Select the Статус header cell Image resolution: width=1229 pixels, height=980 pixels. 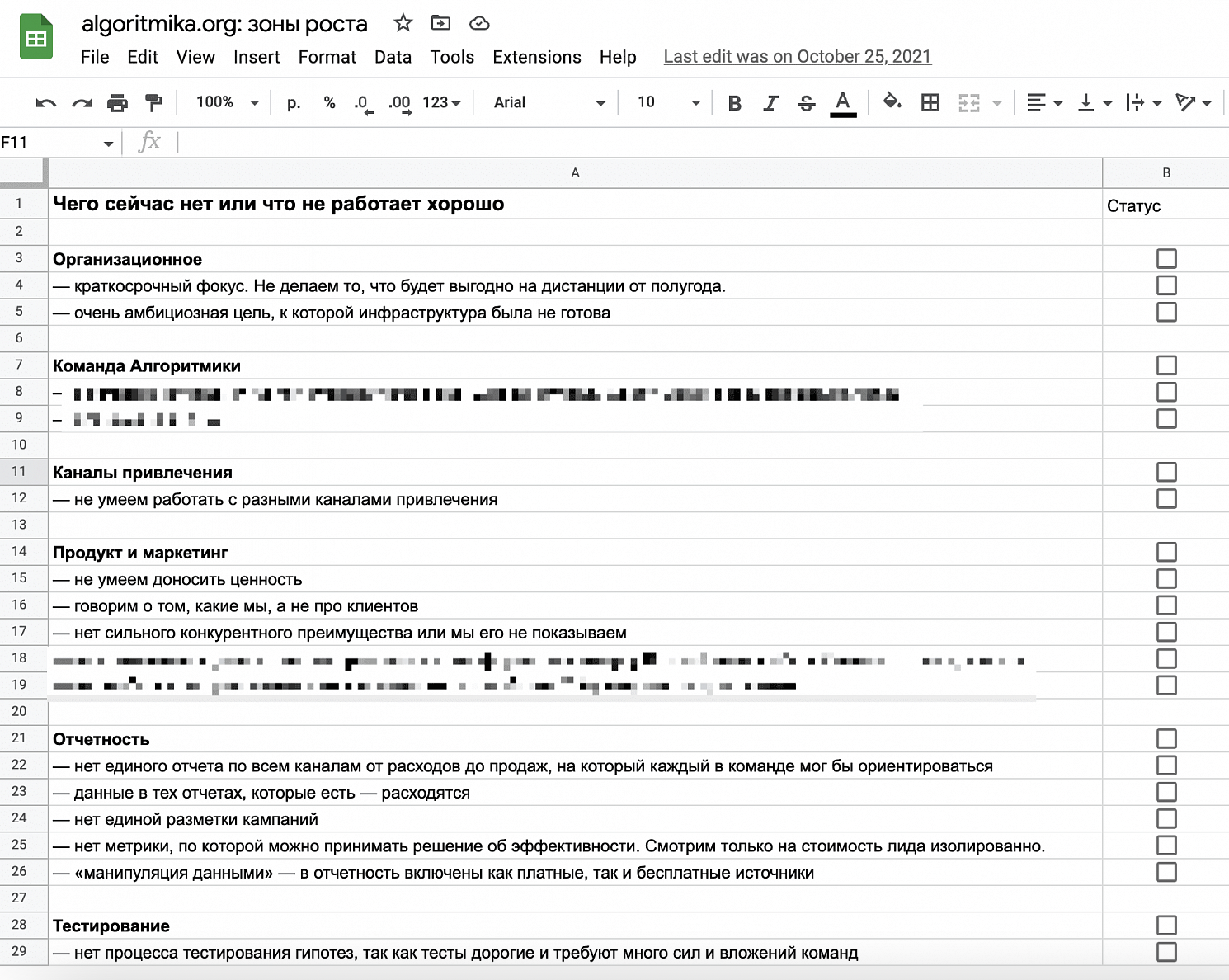point(1165,205)
